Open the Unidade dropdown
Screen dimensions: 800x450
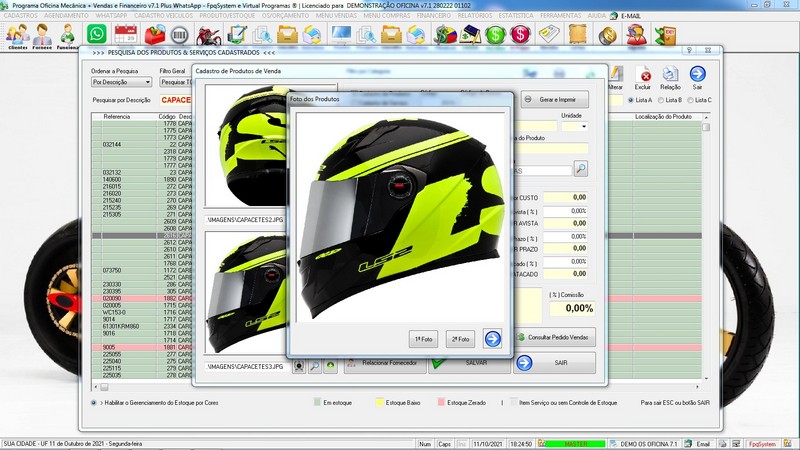[574, 126]
